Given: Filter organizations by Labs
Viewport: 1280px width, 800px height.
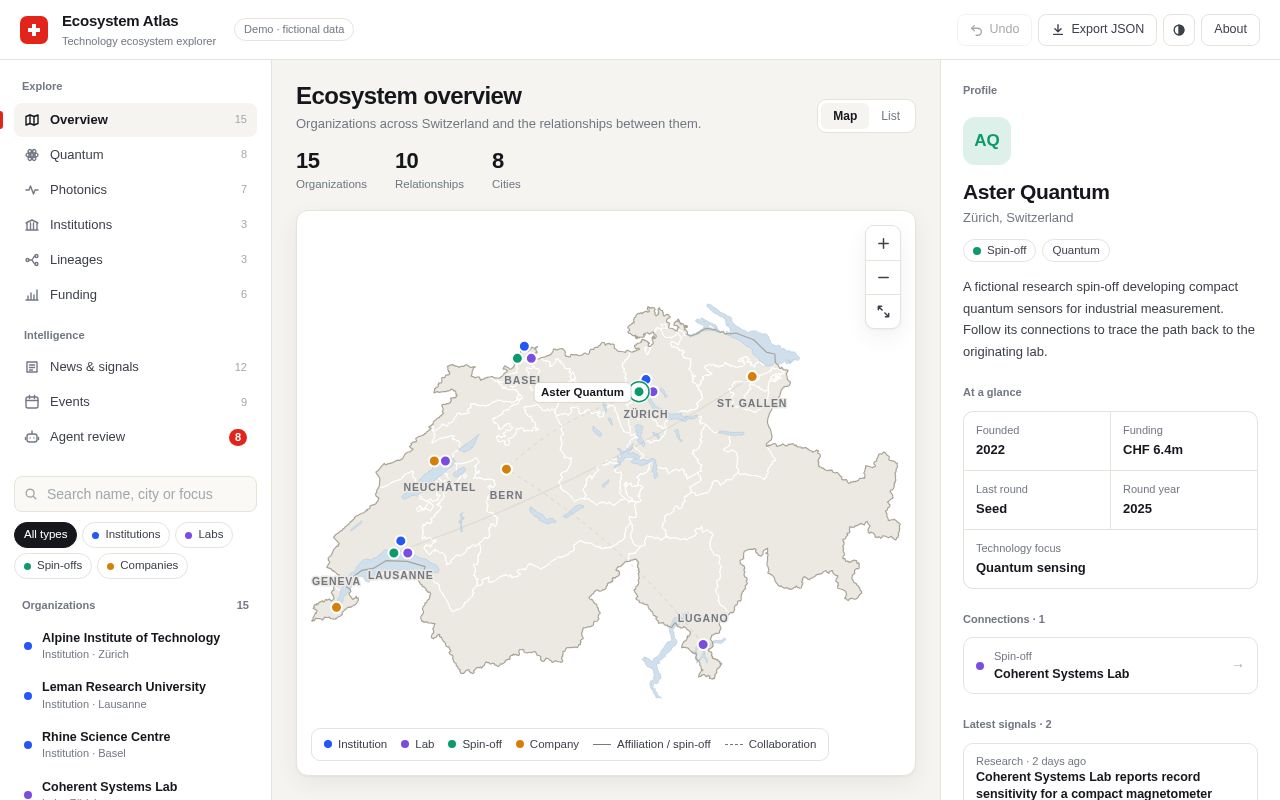Looking at the screenshot, I should [204, 535].
